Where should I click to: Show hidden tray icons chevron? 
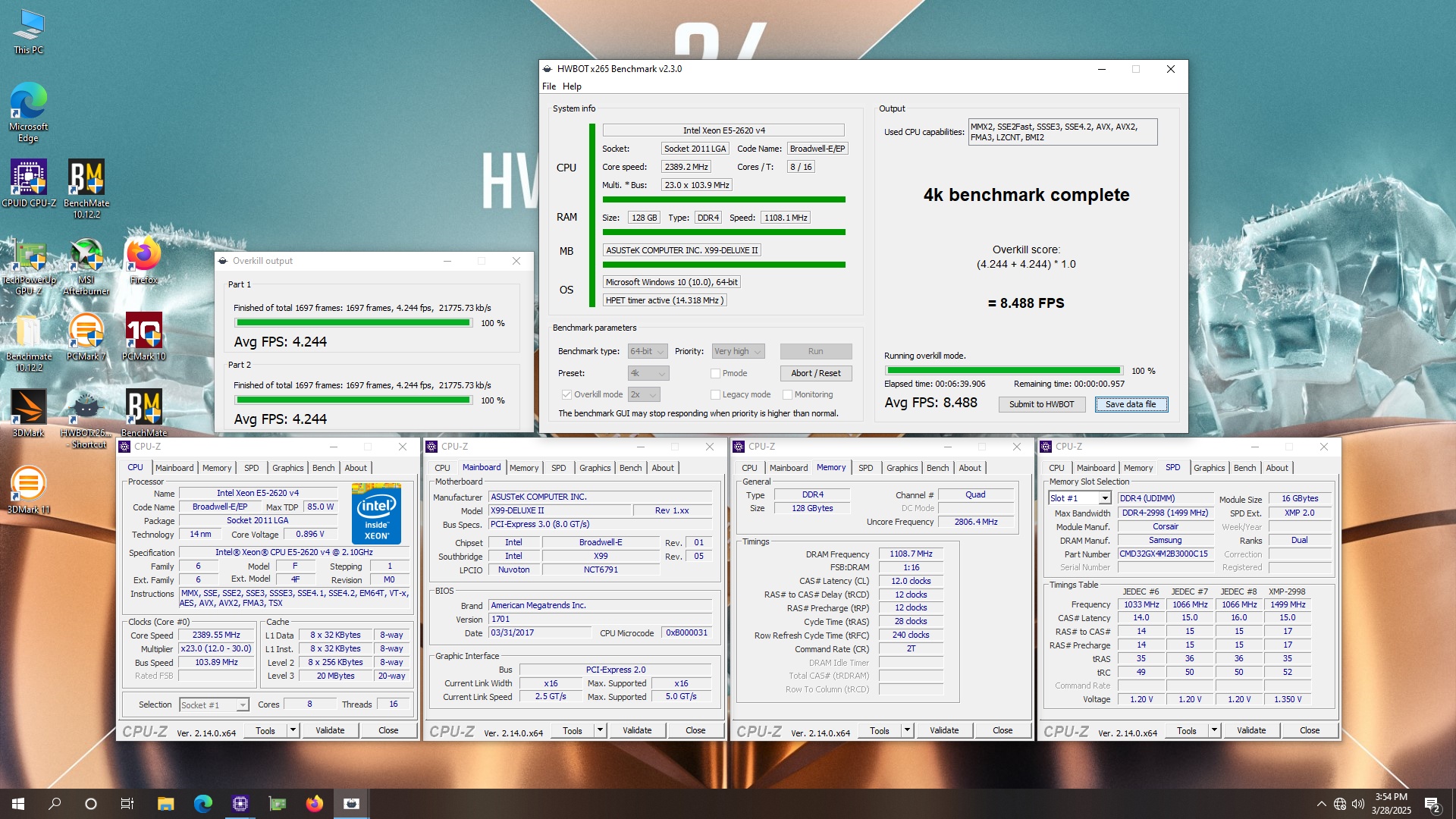[x=1321, y=804]
